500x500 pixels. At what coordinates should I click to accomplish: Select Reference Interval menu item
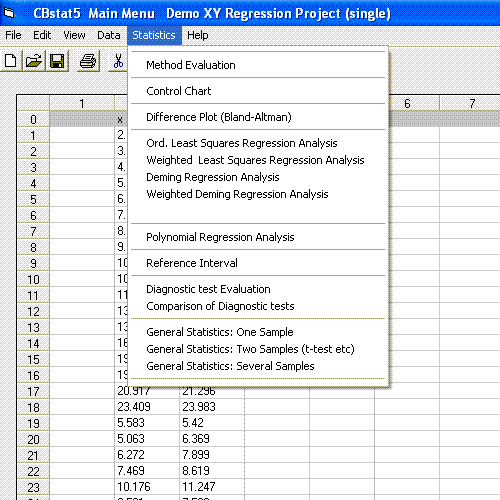point(258,263)
